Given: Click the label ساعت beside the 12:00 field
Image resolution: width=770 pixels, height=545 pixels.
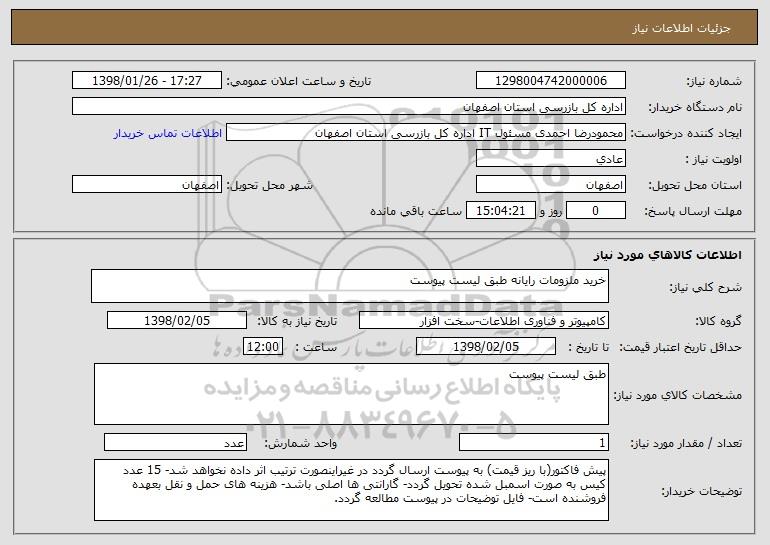Looking at the screenshot, I should 316,347.
